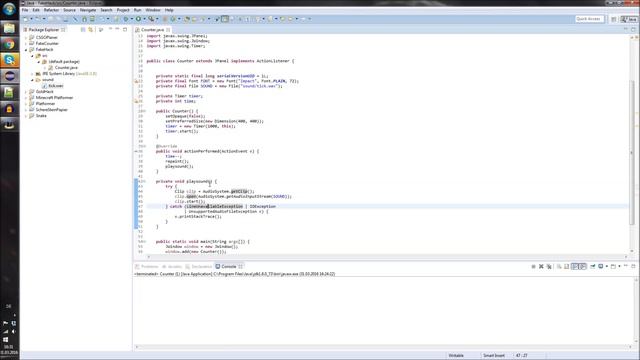
Task: Click the Windows Start orb
Action: click(9, 9)
